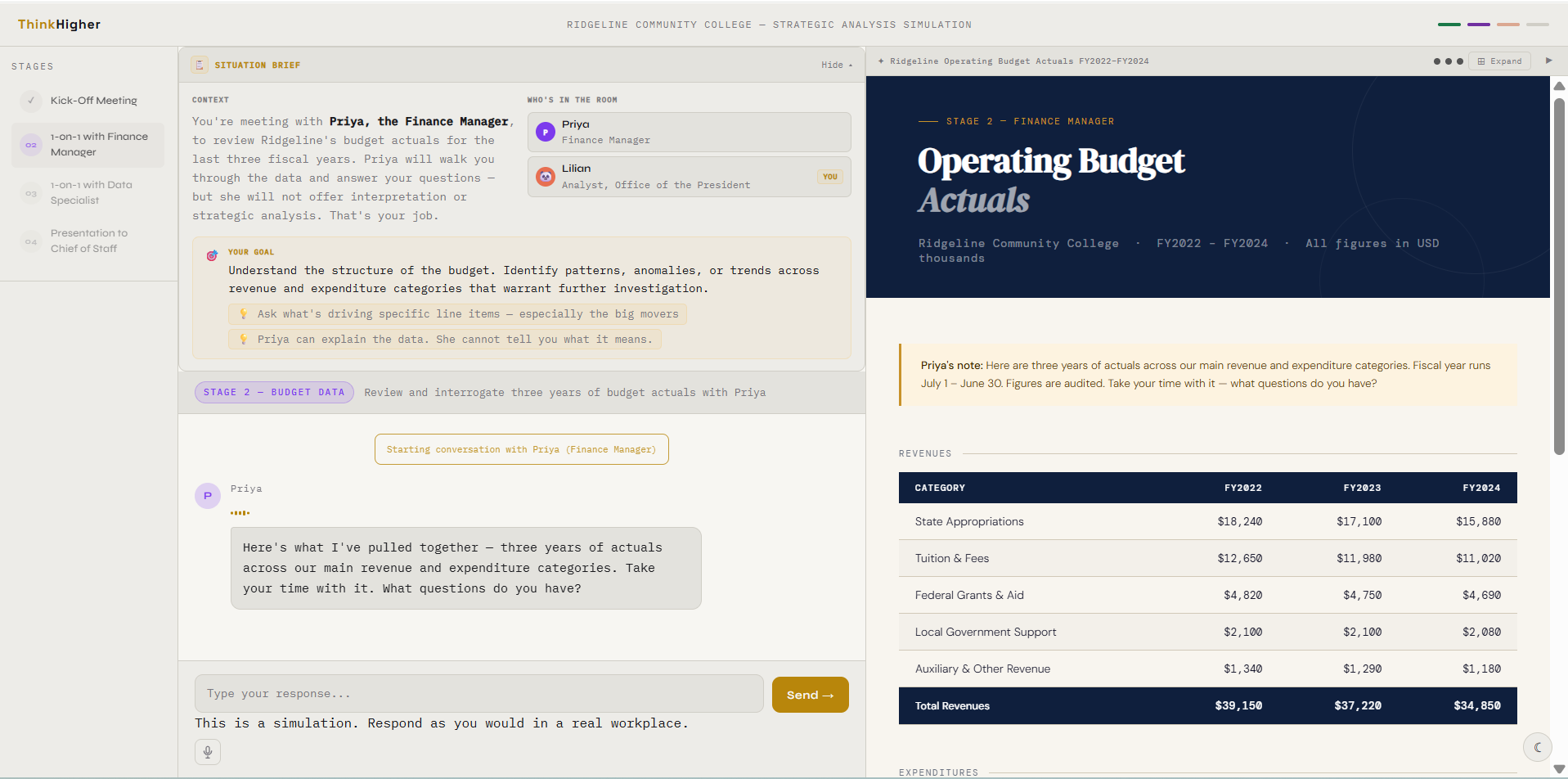Select the 1-on-1 with Data Specialist stage
Viewport: 1568px width, 779px height.
88,193
